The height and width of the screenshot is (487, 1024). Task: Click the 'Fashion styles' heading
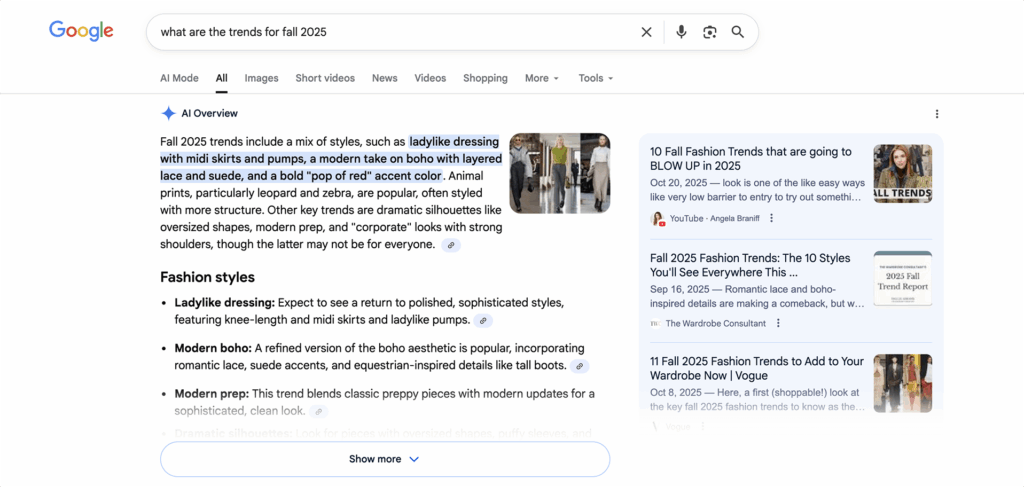[x=207, y=277]
